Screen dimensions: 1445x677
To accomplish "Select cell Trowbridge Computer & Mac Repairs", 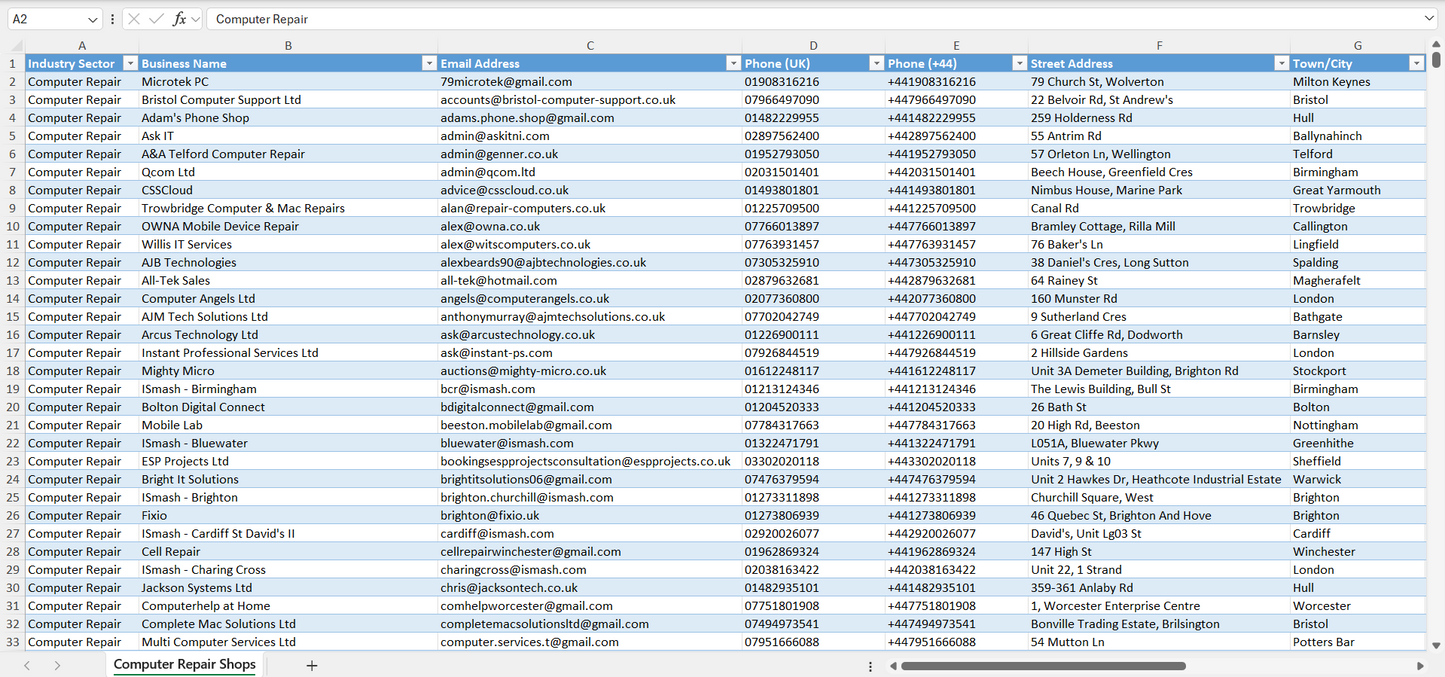I will point(288,208).
